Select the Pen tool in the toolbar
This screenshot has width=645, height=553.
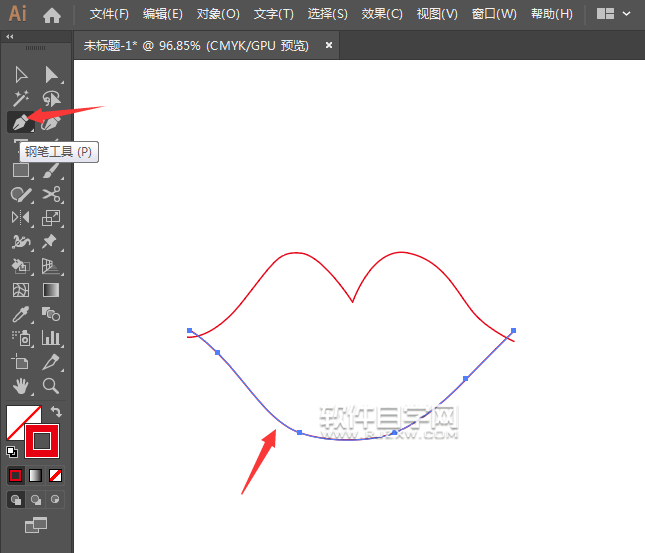click(19, 122)
